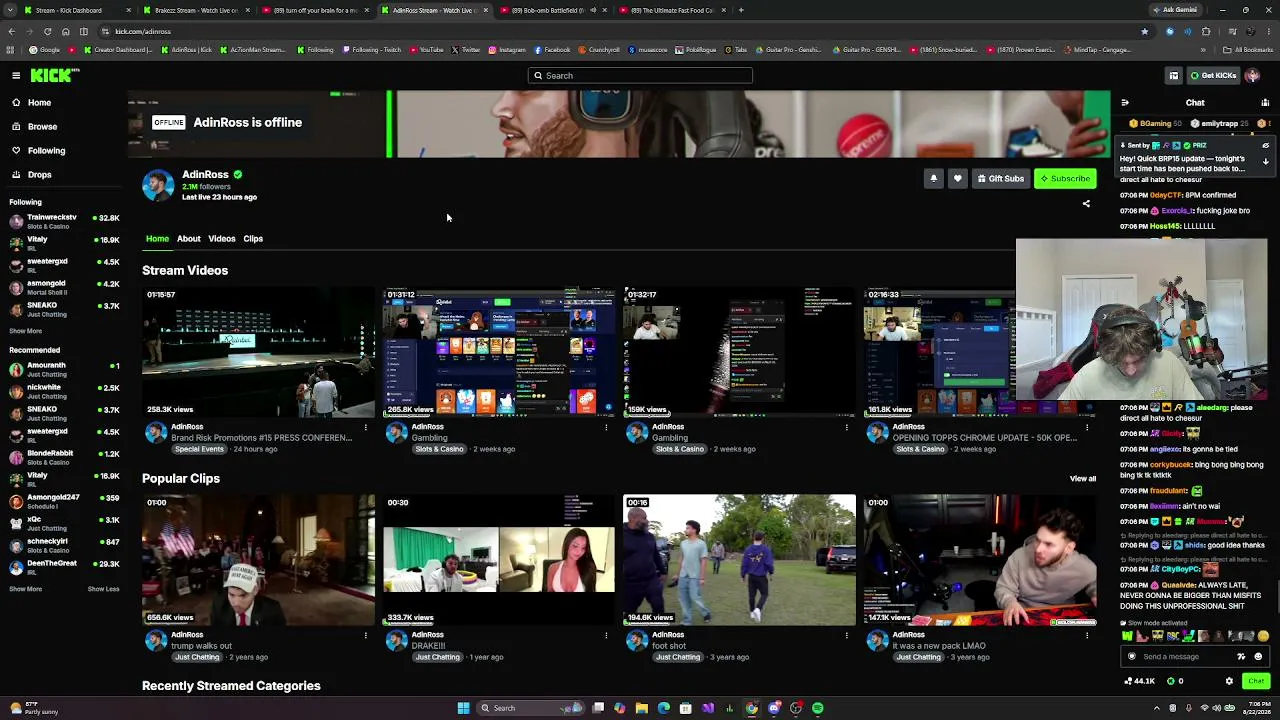Viewport: 1280px width, 720px height.
Task: Reload the page with browser refresh button
Action: [47, 31]
